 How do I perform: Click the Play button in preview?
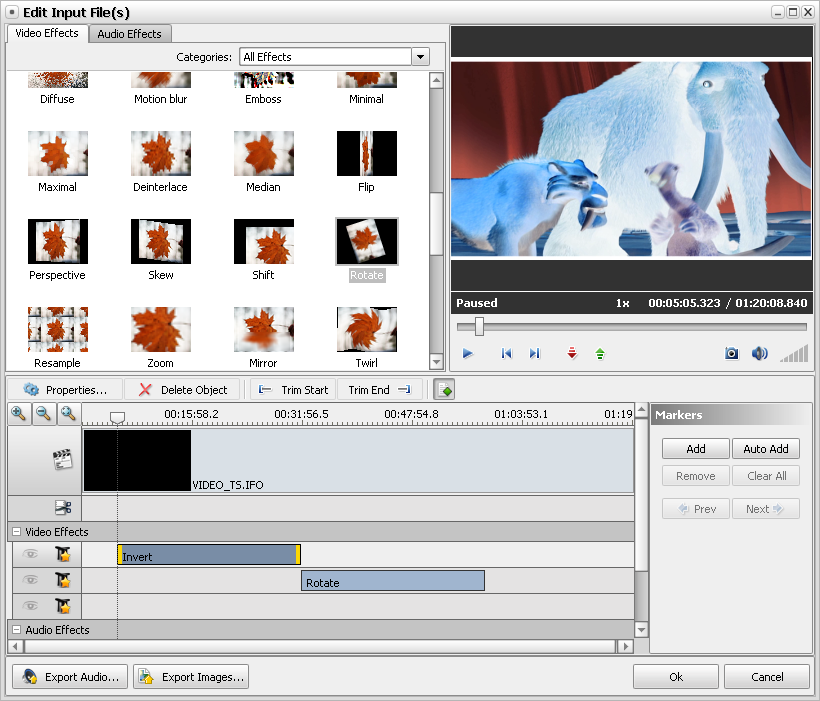tap(468, 354)
